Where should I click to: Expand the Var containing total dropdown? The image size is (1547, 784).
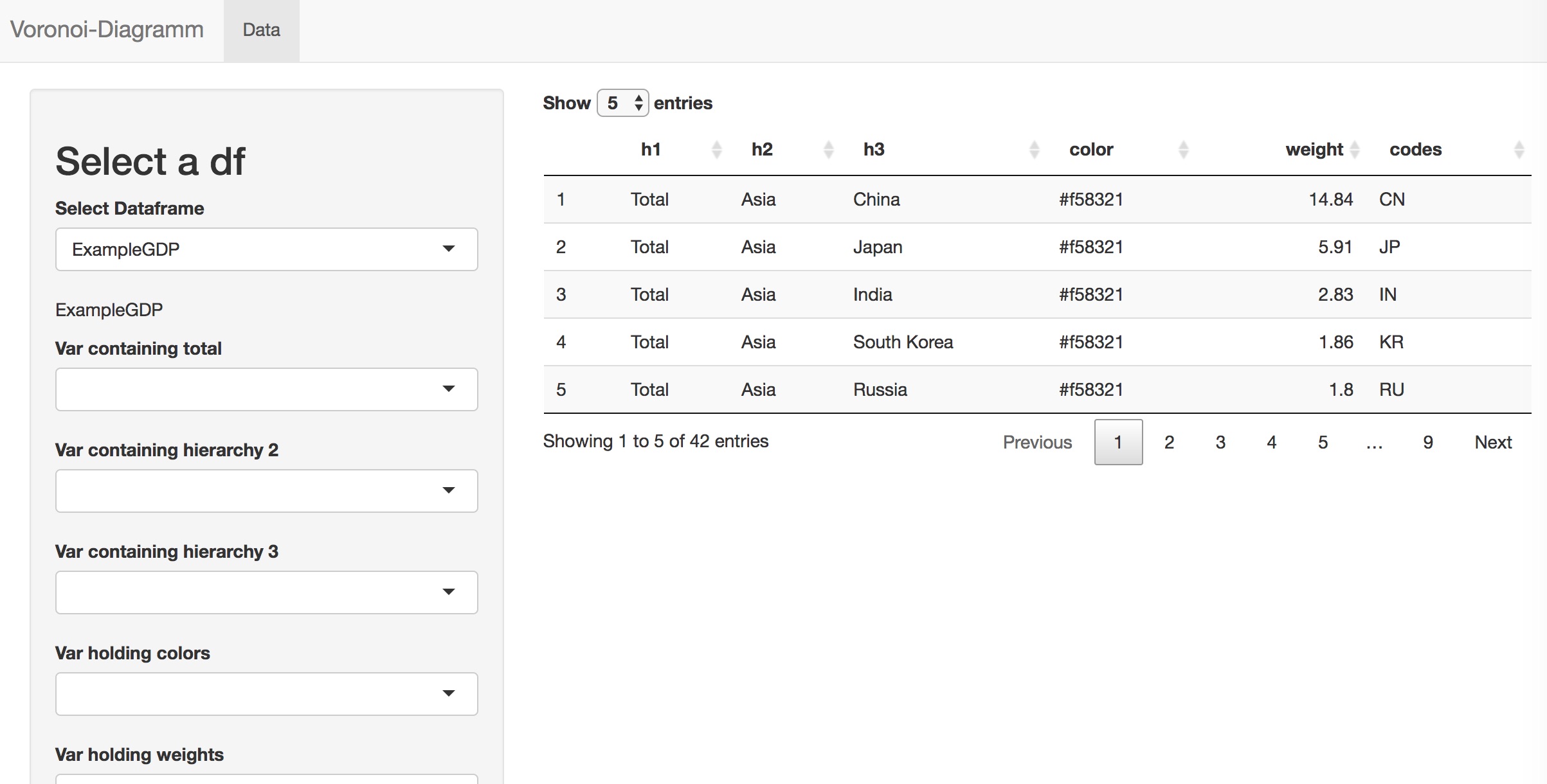[266, 389]
